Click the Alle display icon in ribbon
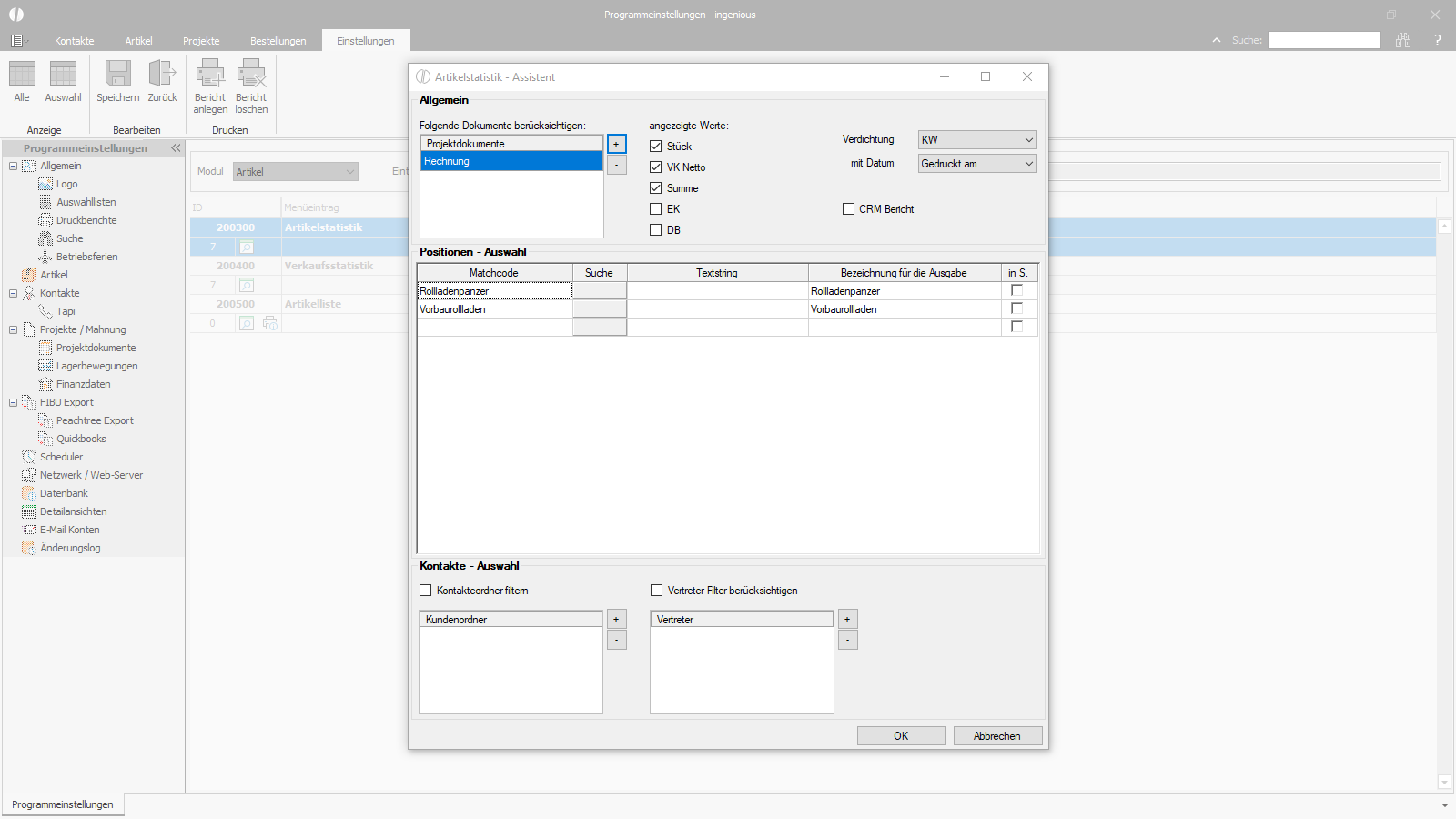Viewport: 1456px width, 819px height. click(22, 73)
